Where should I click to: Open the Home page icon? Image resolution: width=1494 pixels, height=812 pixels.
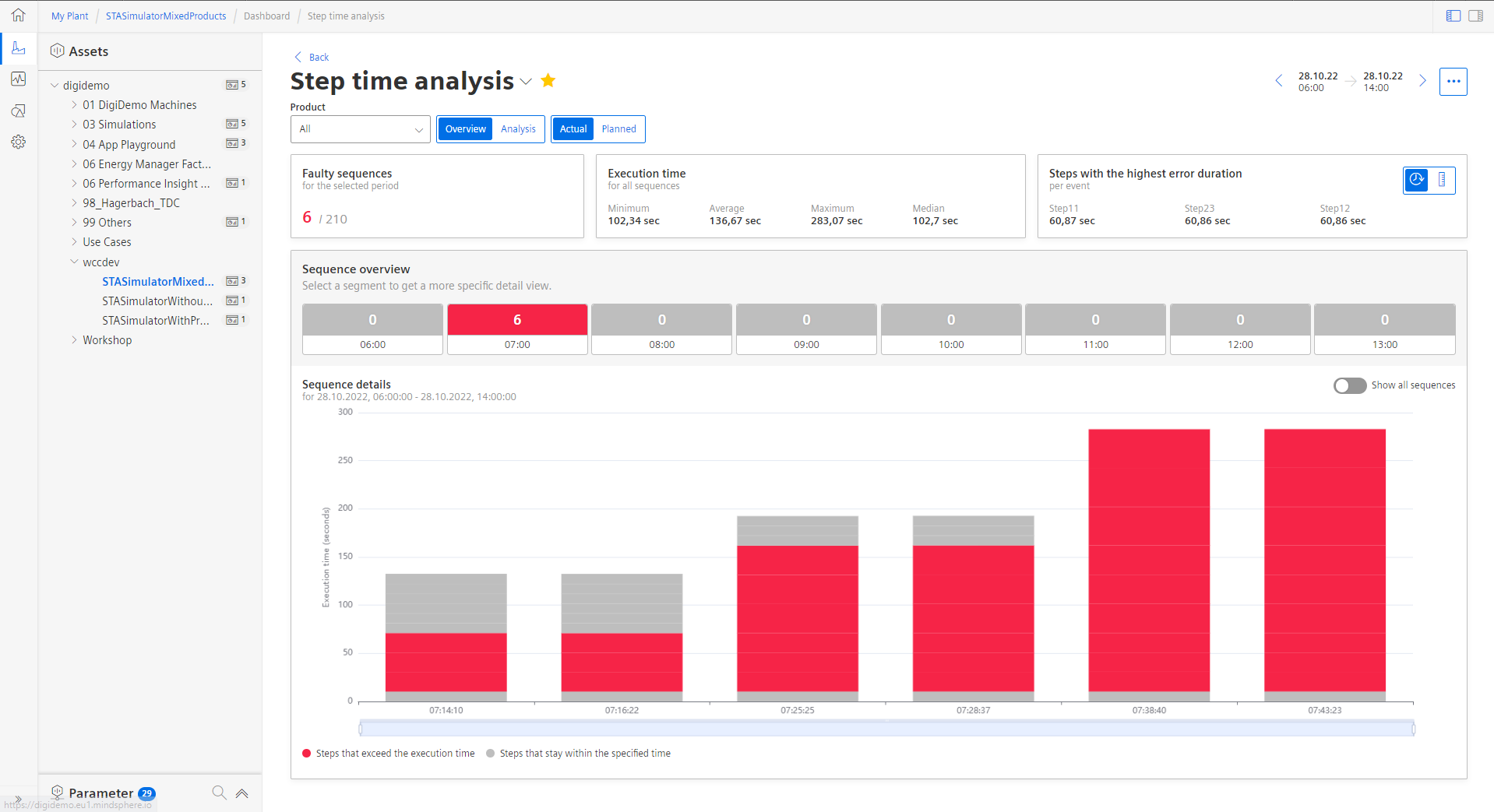(x=17, y=16)
